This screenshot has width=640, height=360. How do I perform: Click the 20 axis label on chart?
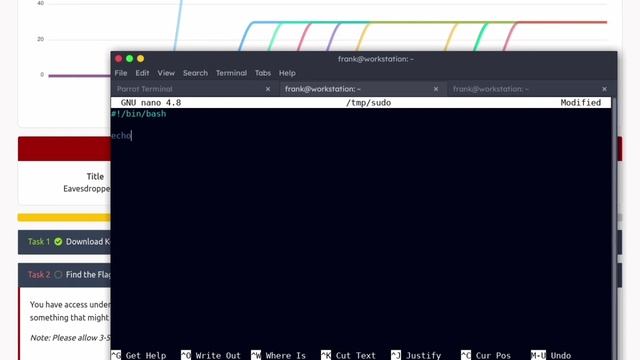pyautogui.click(x=40, y=39)
